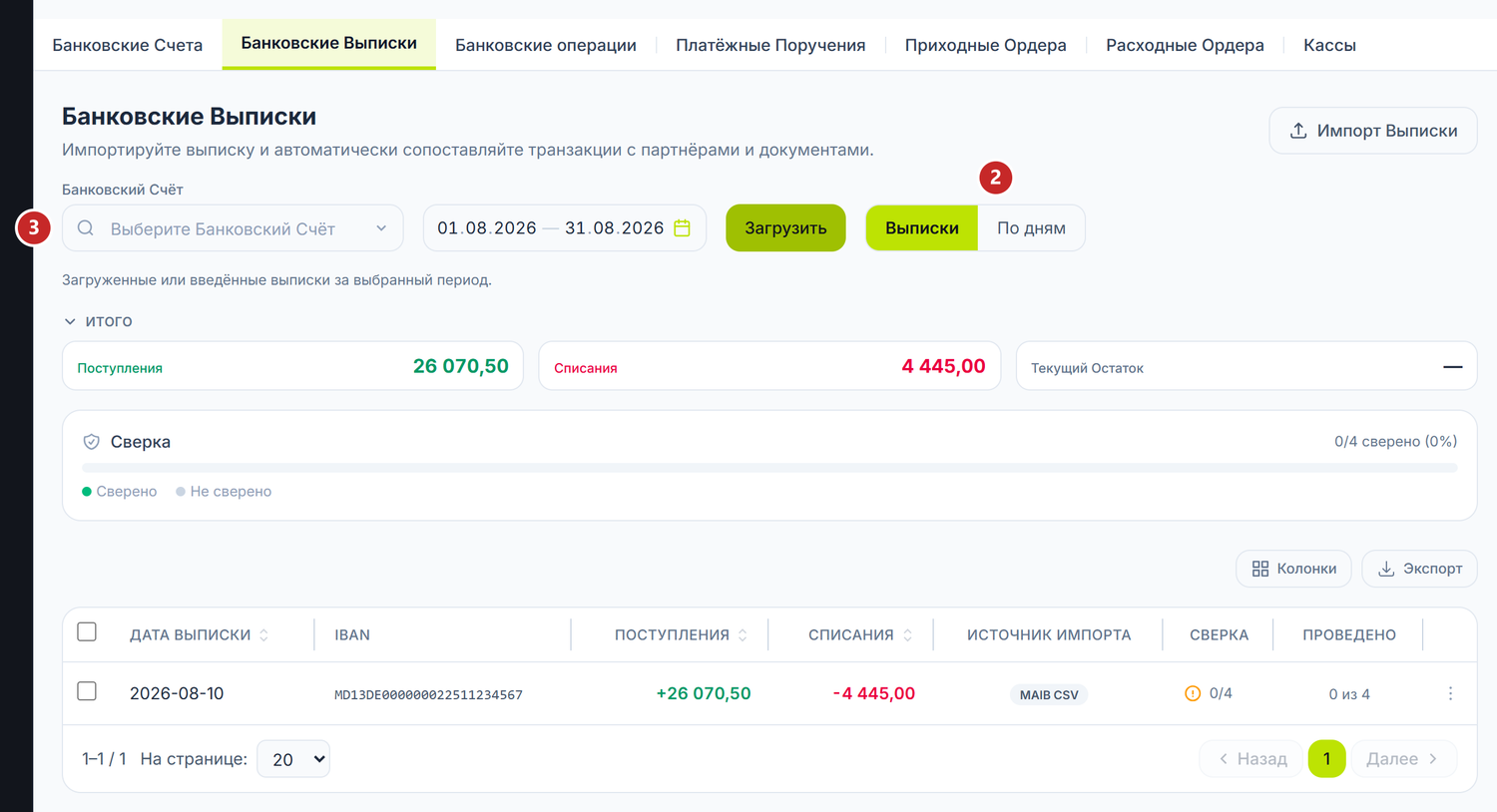Switch view to По дням
The height and width of the screenshot is (812, 1497).
pos(1031,228)
